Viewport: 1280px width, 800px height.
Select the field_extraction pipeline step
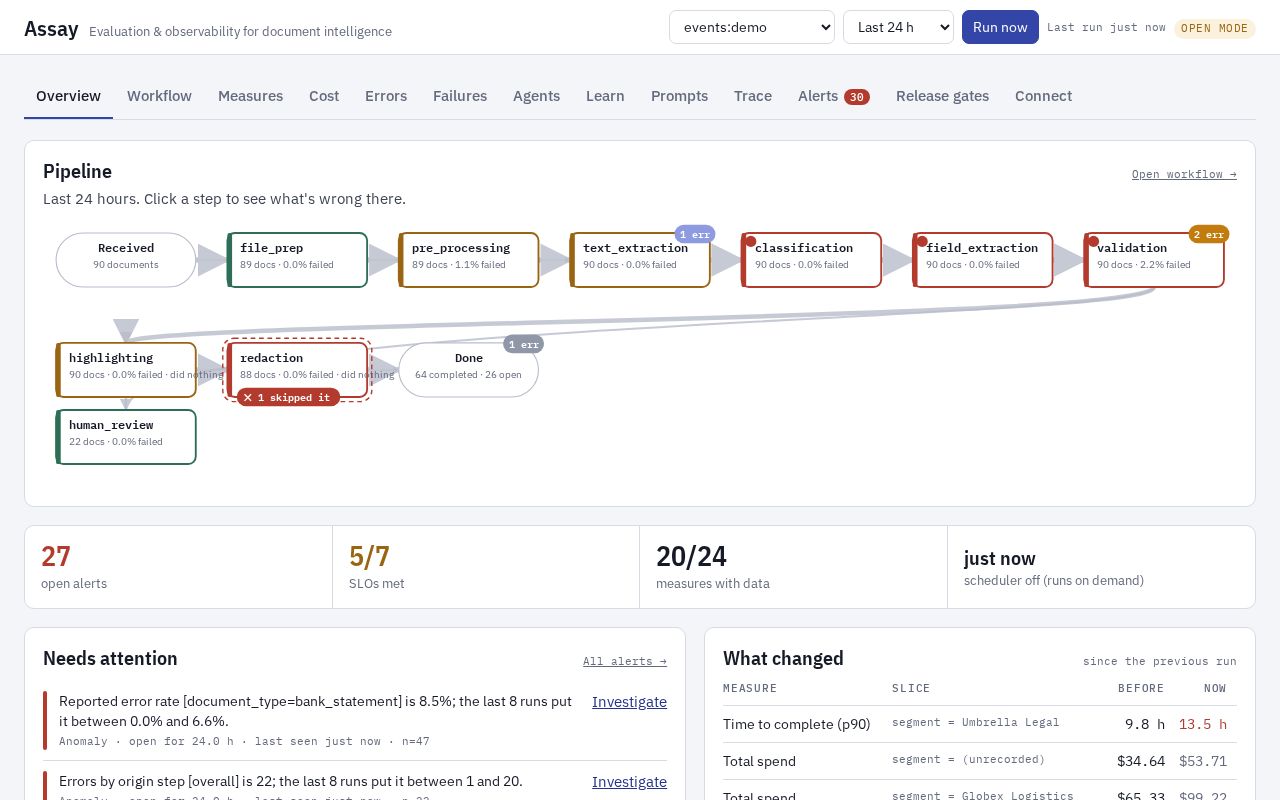983,260
